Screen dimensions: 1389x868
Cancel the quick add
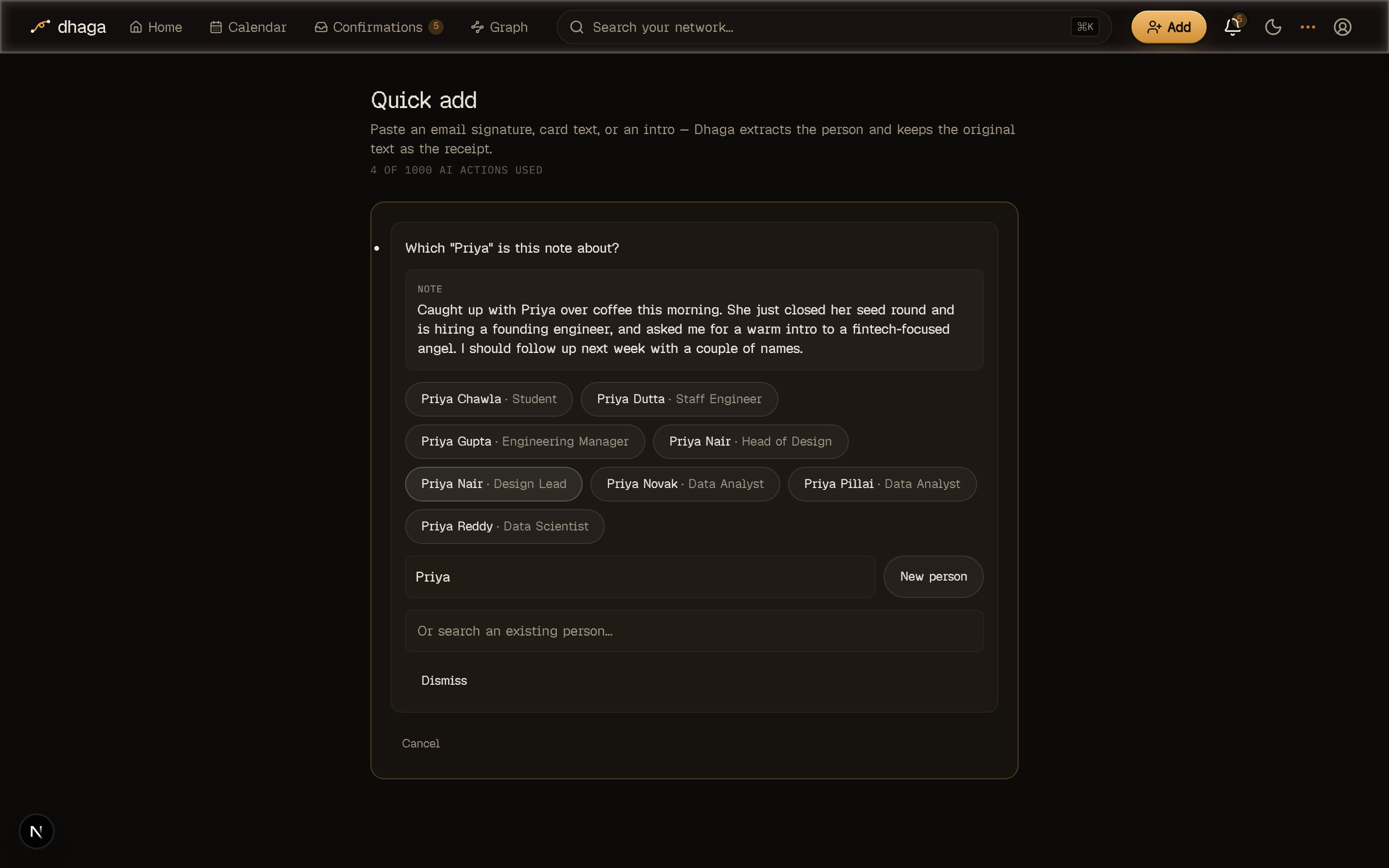pyautogui.click(x=421, y=743)
